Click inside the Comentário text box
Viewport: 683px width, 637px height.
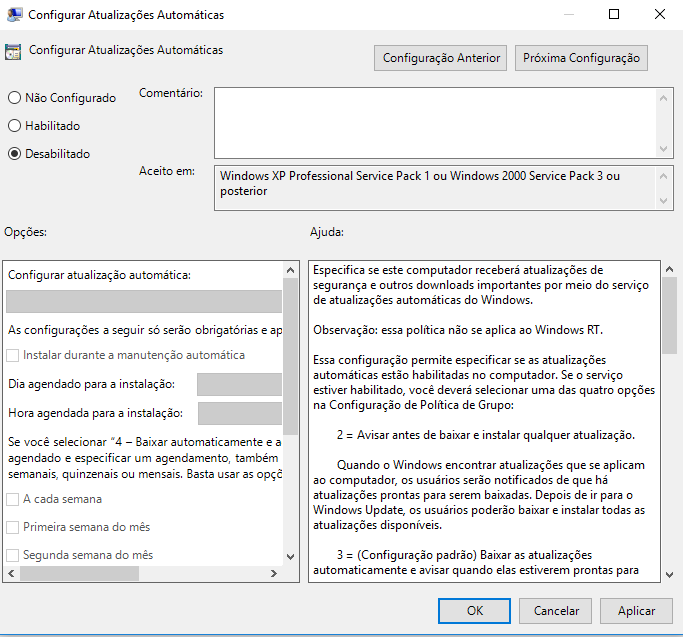(435, 123)
